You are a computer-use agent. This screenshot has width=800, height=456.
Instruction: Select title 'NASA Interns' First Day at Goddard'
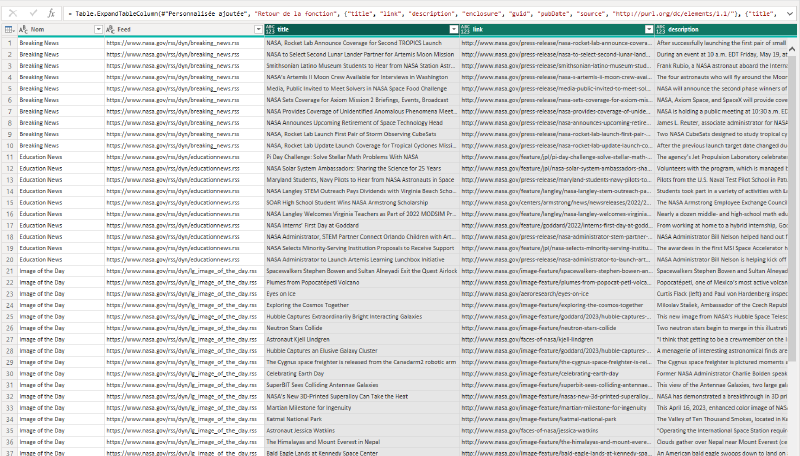click(362, 225)
